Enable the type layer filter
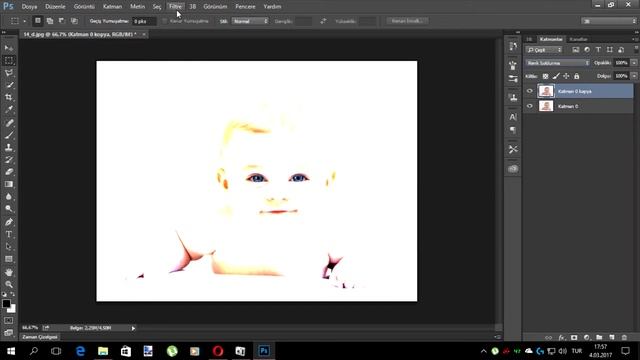 point(598,50)
